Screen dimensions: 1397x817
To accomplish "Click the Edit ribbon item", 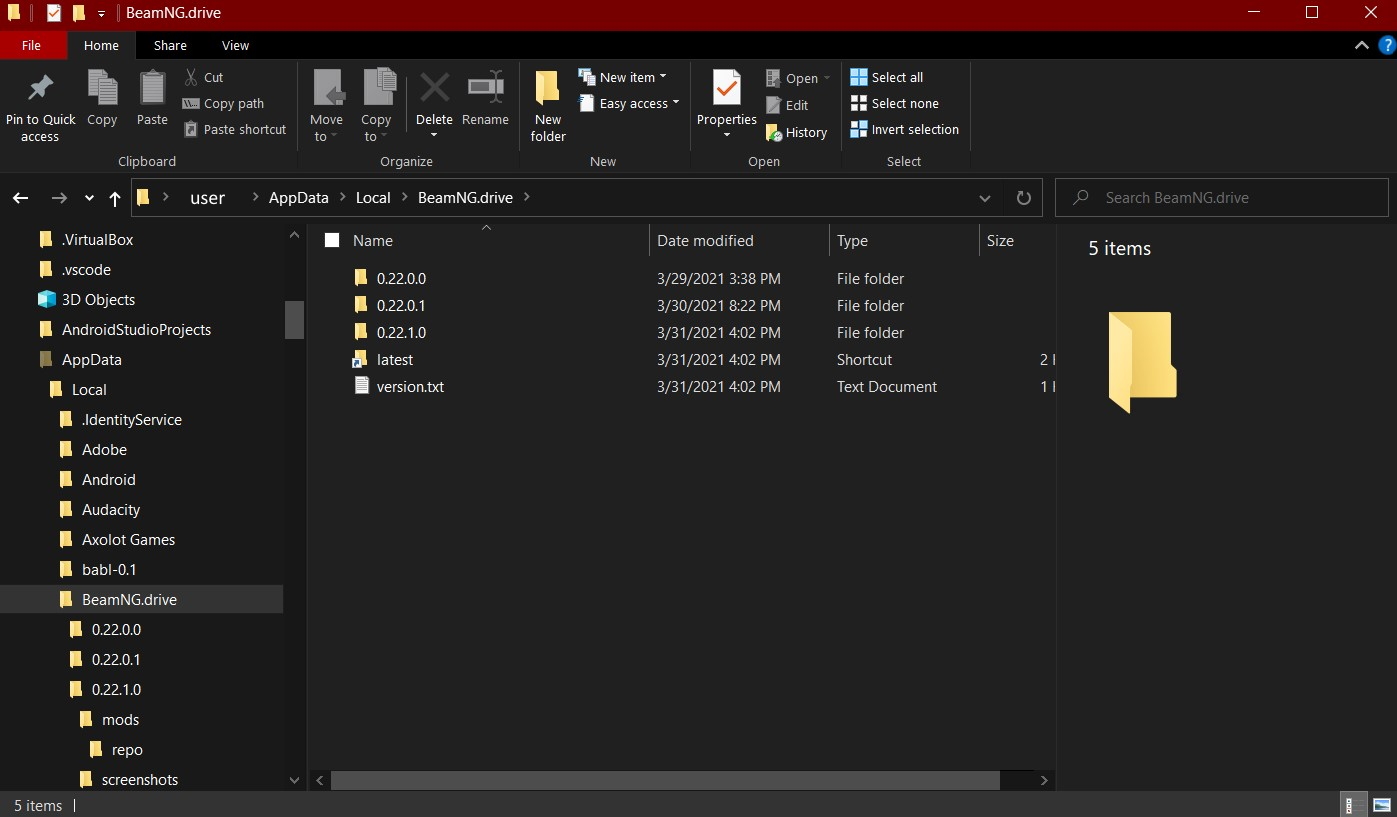I will pyautogui.click(x=787, y=105).
